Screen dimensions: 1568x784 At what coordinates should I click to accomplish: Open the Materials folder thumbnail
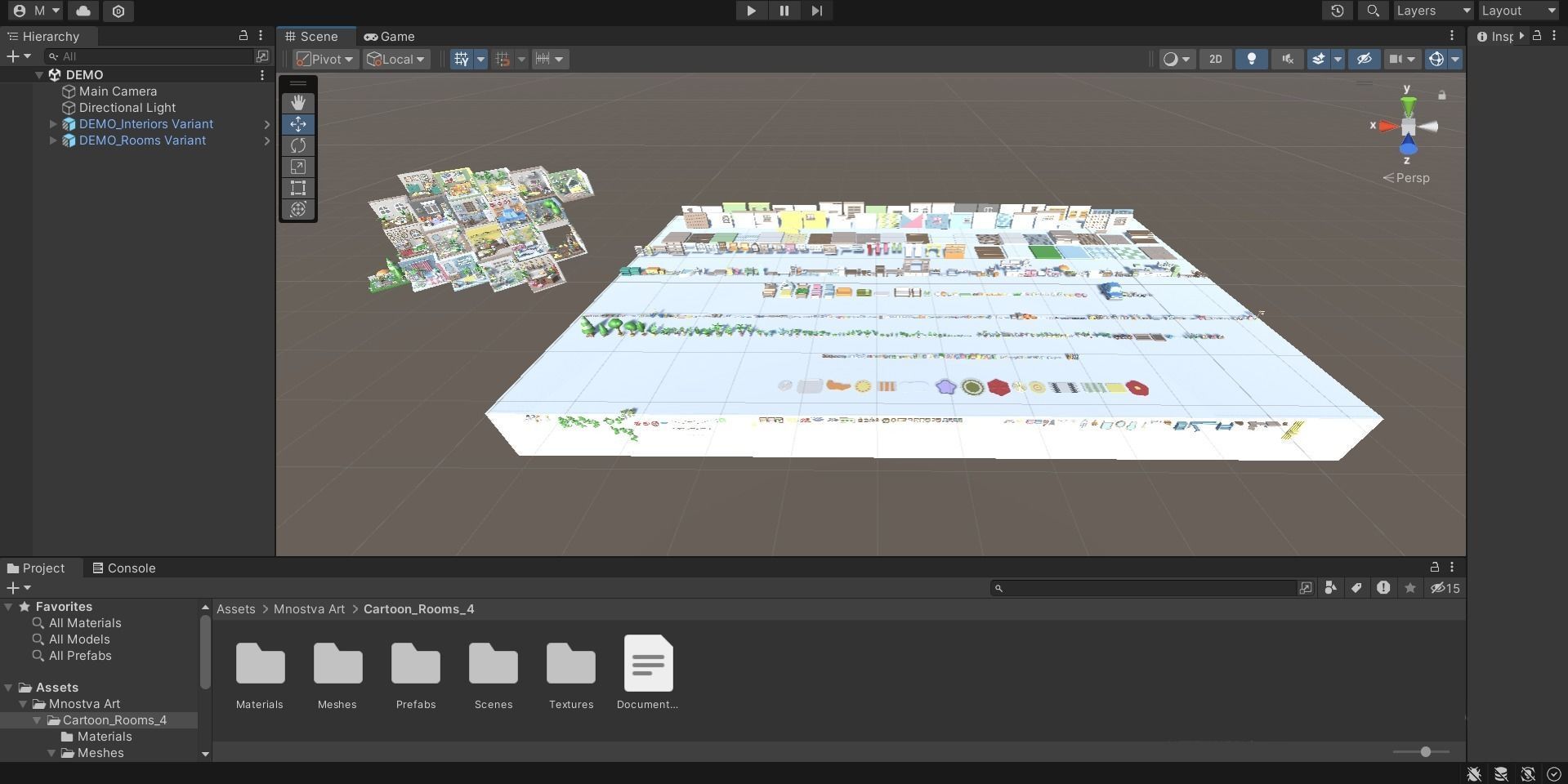(x=260, y=663)
